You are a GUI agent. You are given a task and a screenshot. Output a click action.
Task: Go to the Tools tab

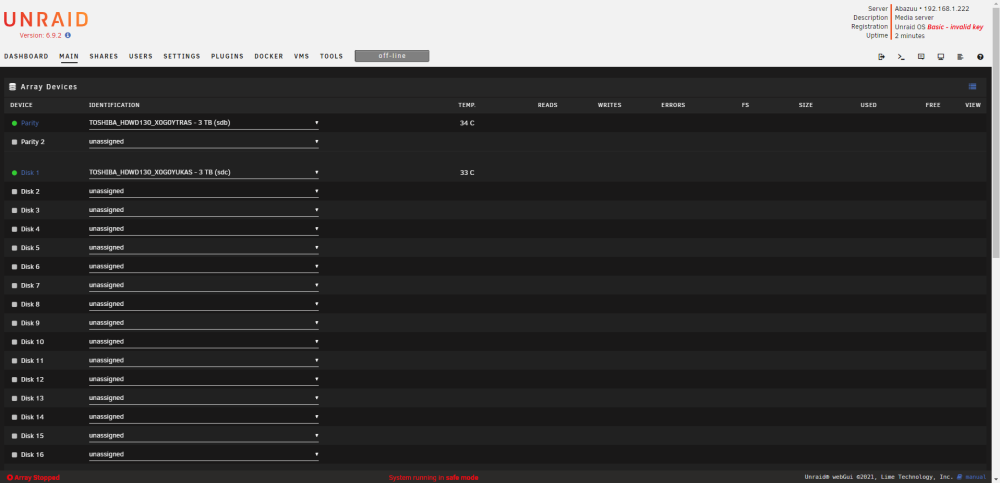(x=332, y=56)
